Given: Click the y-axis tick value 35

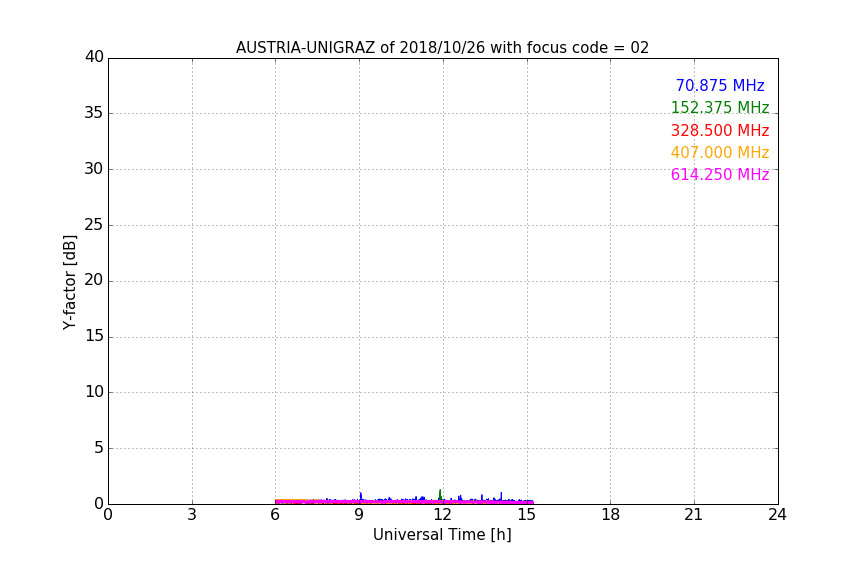Looking at the screenshot, I should [x=94, y=113].
